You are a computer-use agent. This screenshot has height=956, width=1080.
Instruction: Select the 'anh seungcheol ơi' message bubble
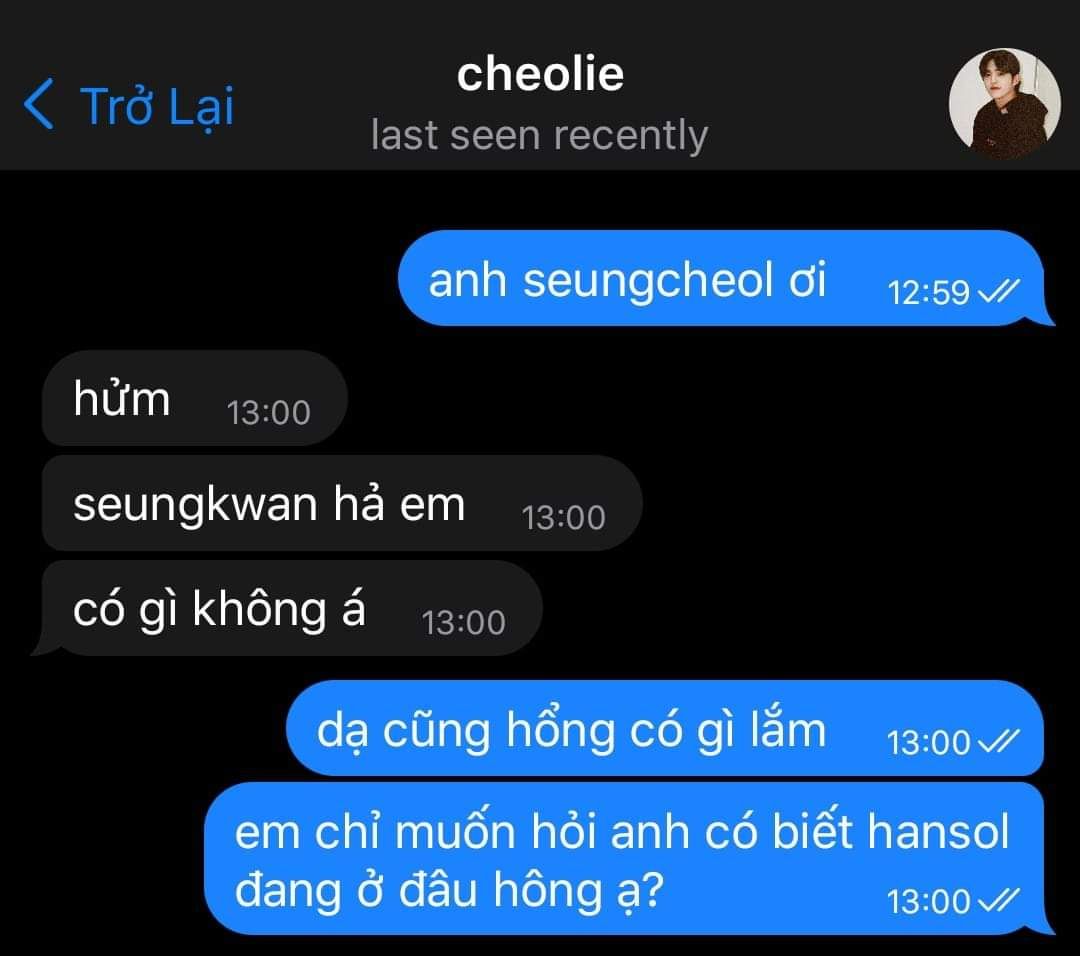point(722,278)
